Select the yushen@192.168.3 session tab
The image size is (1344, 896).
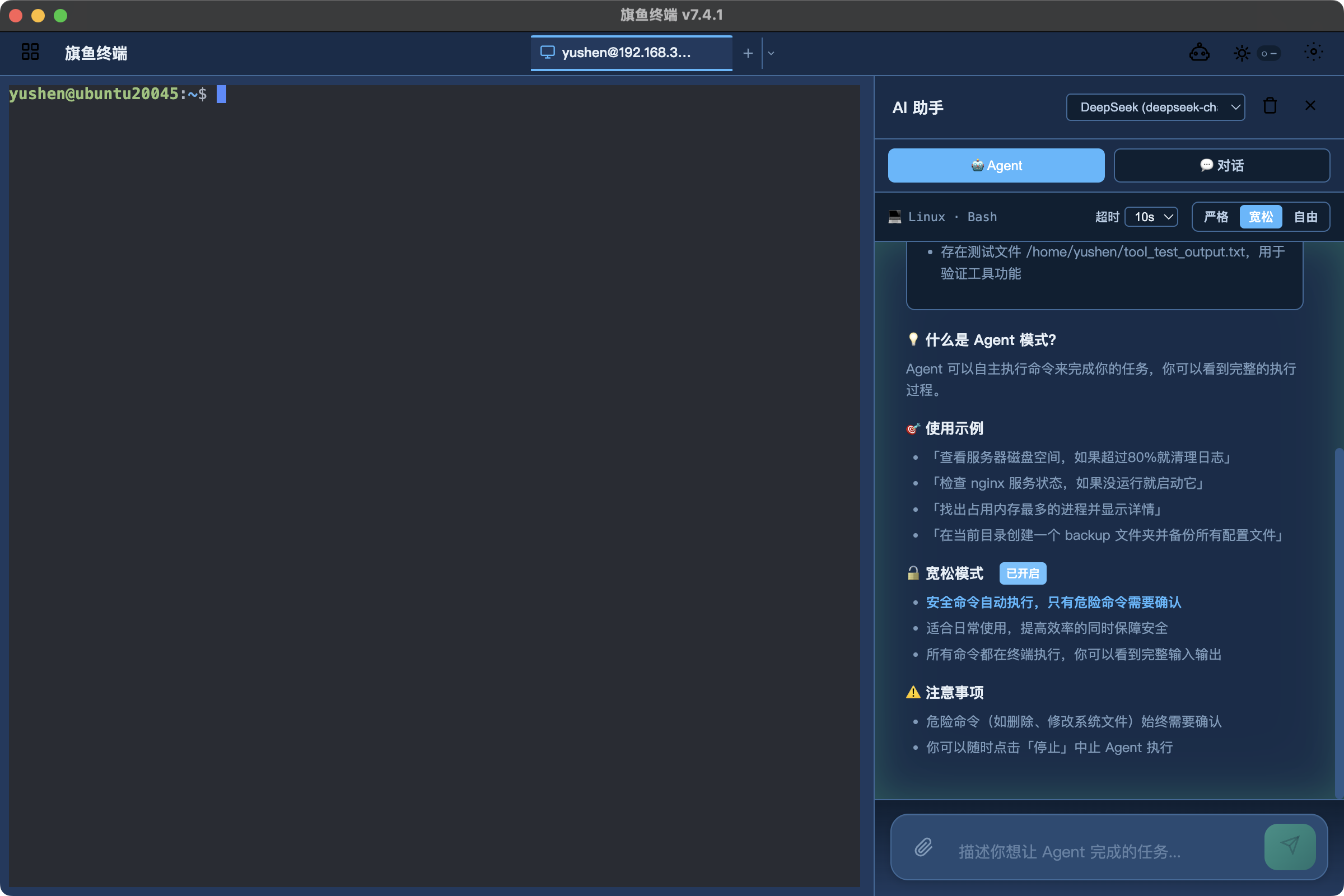[631, 53]
